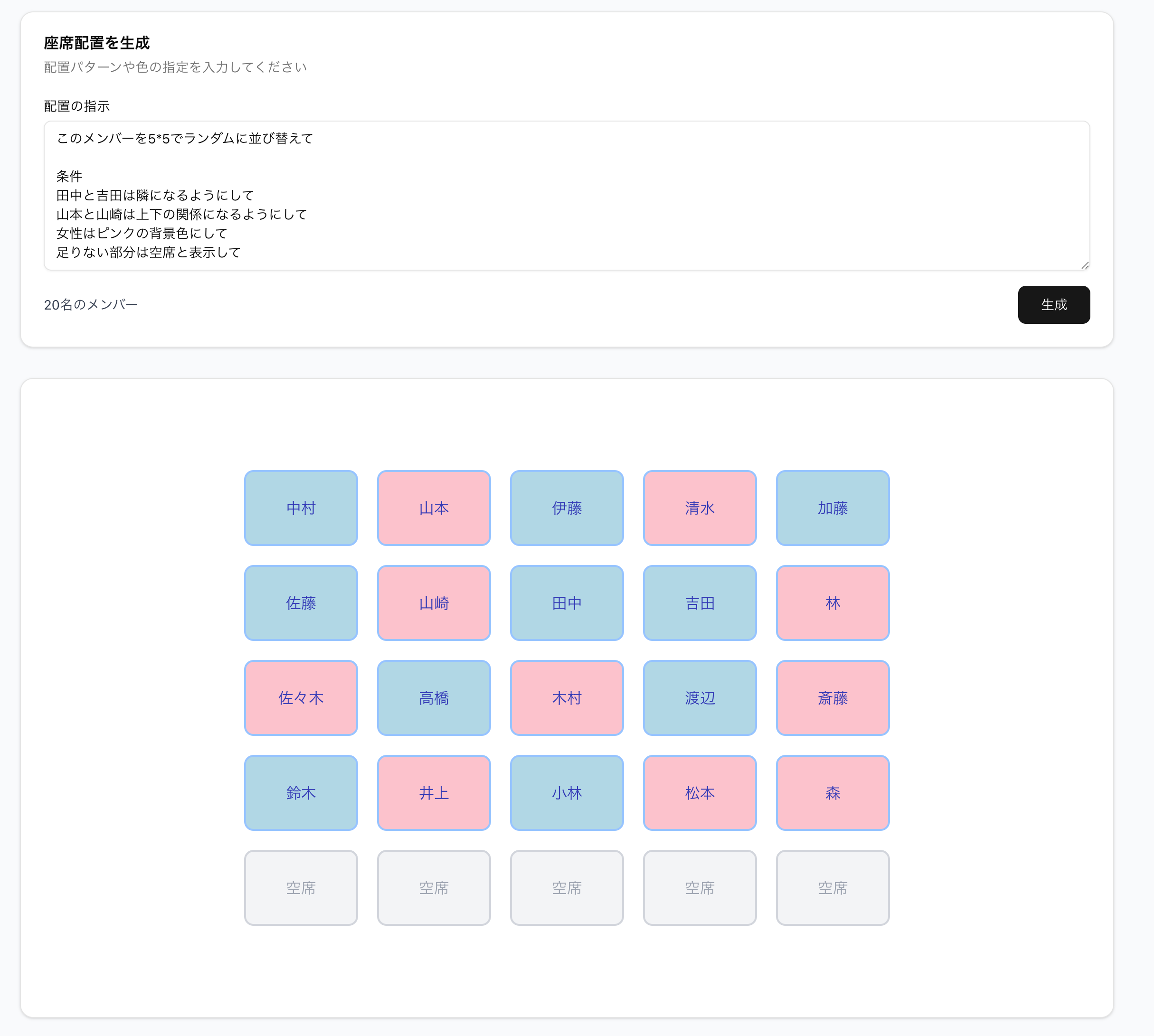
Task: Click the 田中 seat tile
Action: point(567,603)
